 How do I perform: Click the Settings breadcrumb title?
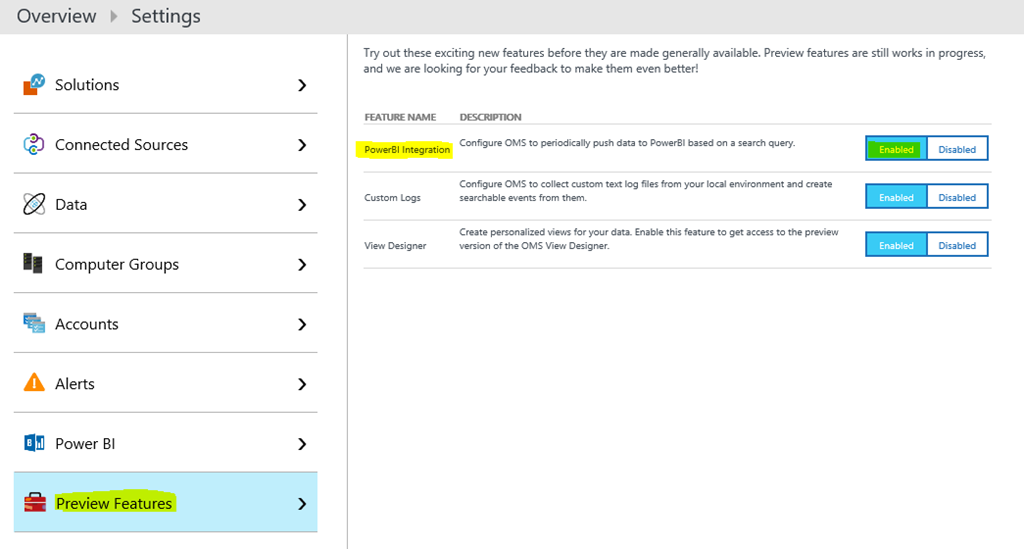(166, 16)
